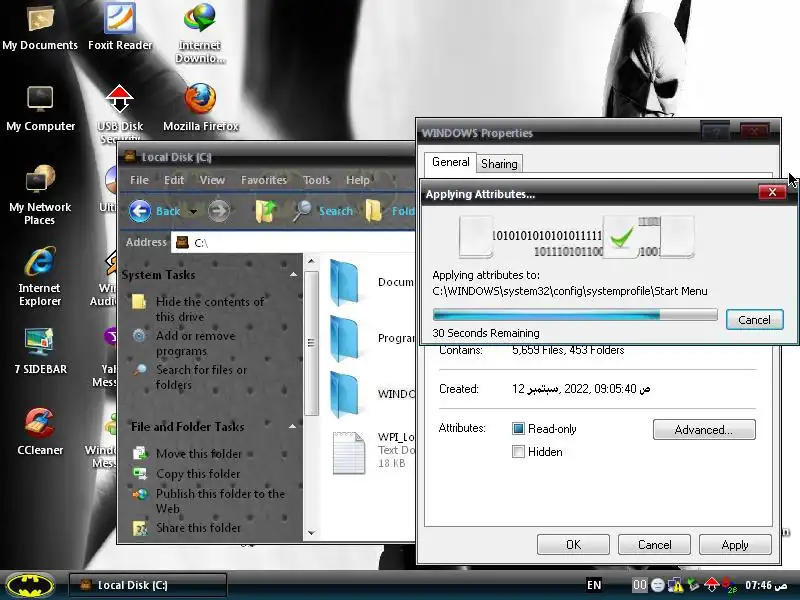Click Cancel at bottom of WINDOWS Properties

[x=655, y=544]
